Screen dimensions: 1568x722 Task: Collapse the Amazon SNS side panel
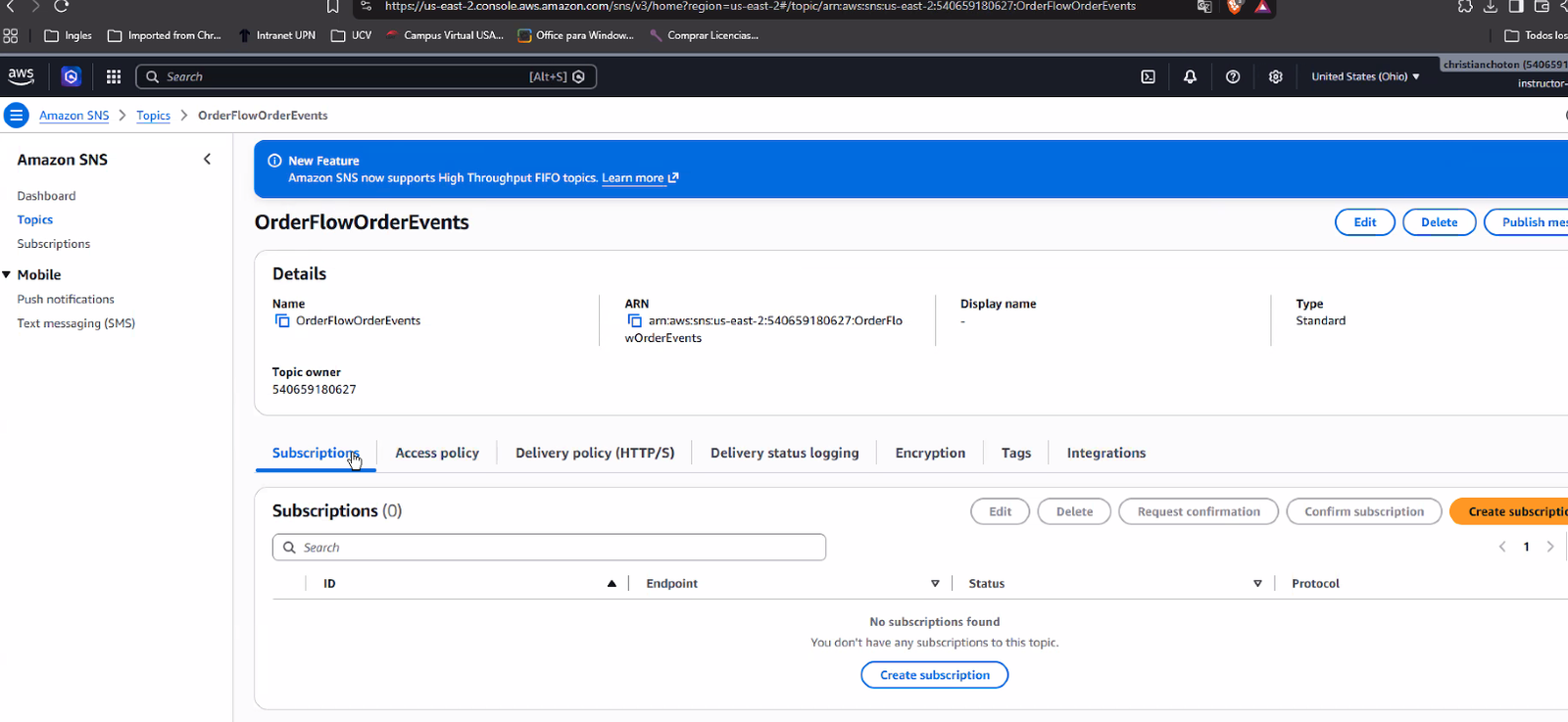coord(207,159)
